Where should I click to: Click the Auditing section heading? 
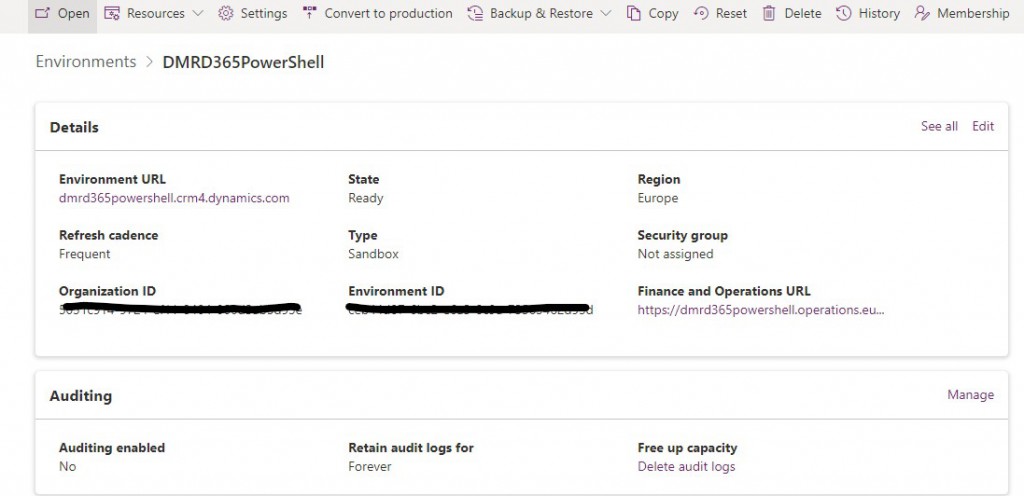point(81,396)
